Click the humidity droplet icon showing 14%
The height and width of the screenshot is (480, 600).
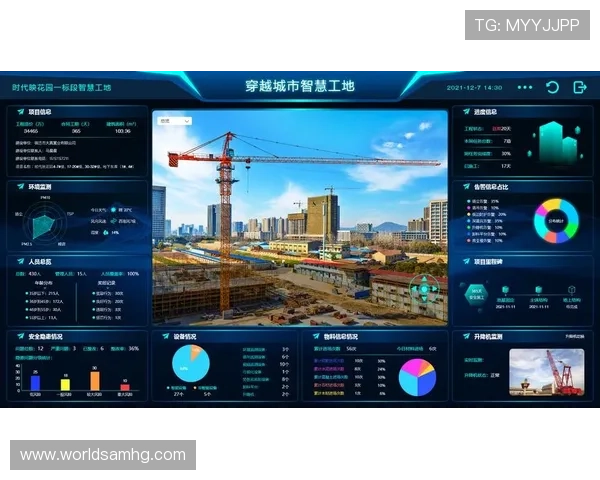(x=106, y=232)
